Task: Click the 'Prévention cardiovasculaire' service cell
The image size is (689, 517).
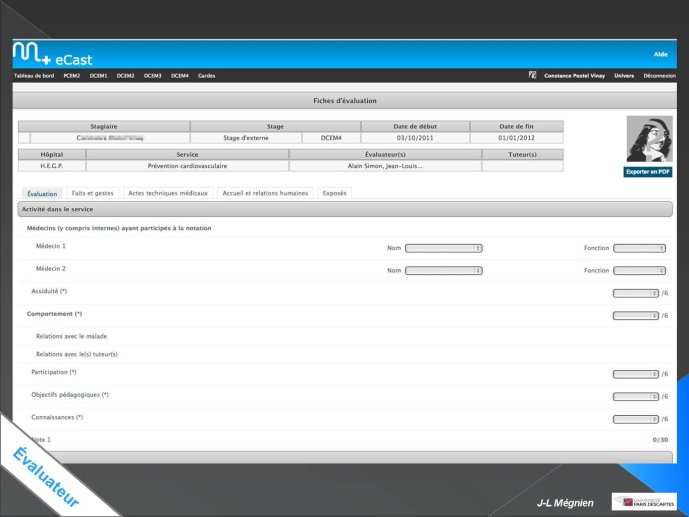Action: pos(187,166)
